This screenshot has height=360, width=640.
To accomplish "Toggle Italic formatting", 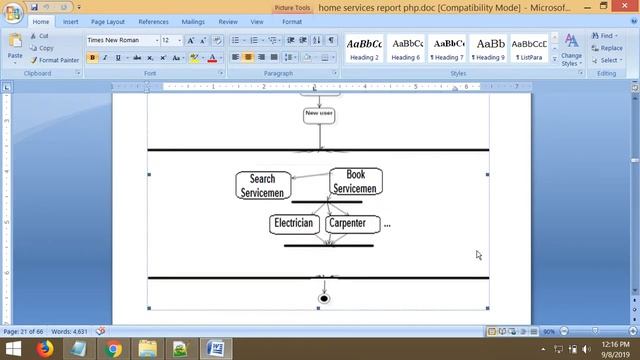I will (105, 58).
